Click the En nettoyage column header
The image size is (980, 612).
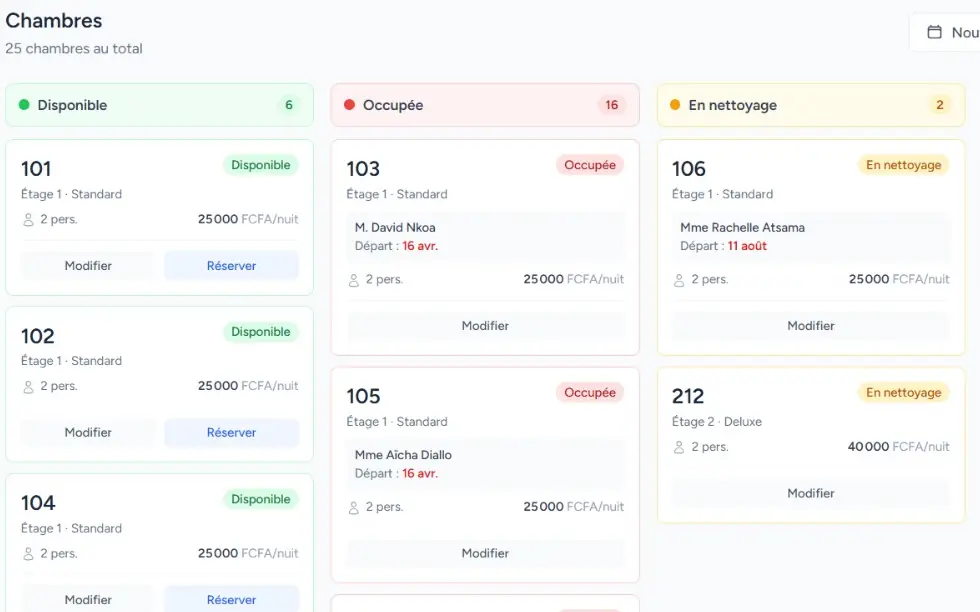point(811,105)
